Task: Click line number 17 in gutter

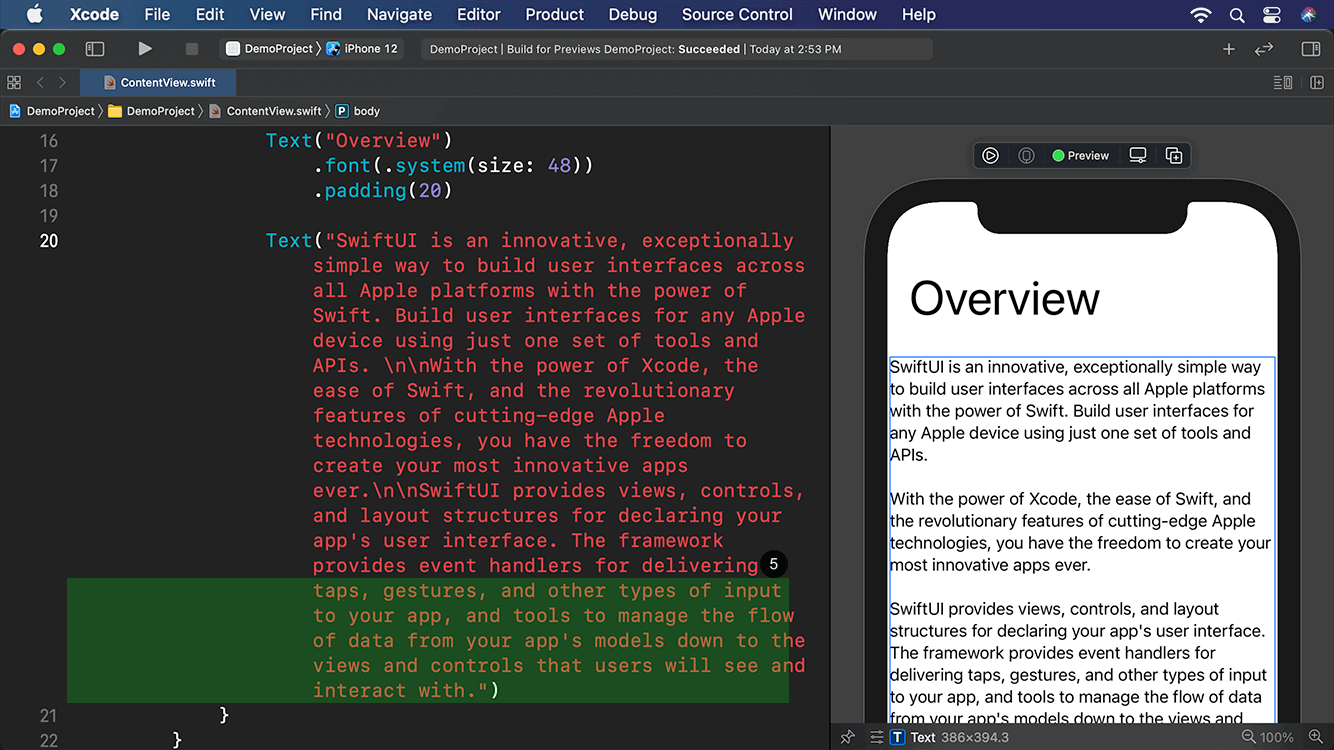Action: click(48, 166)
